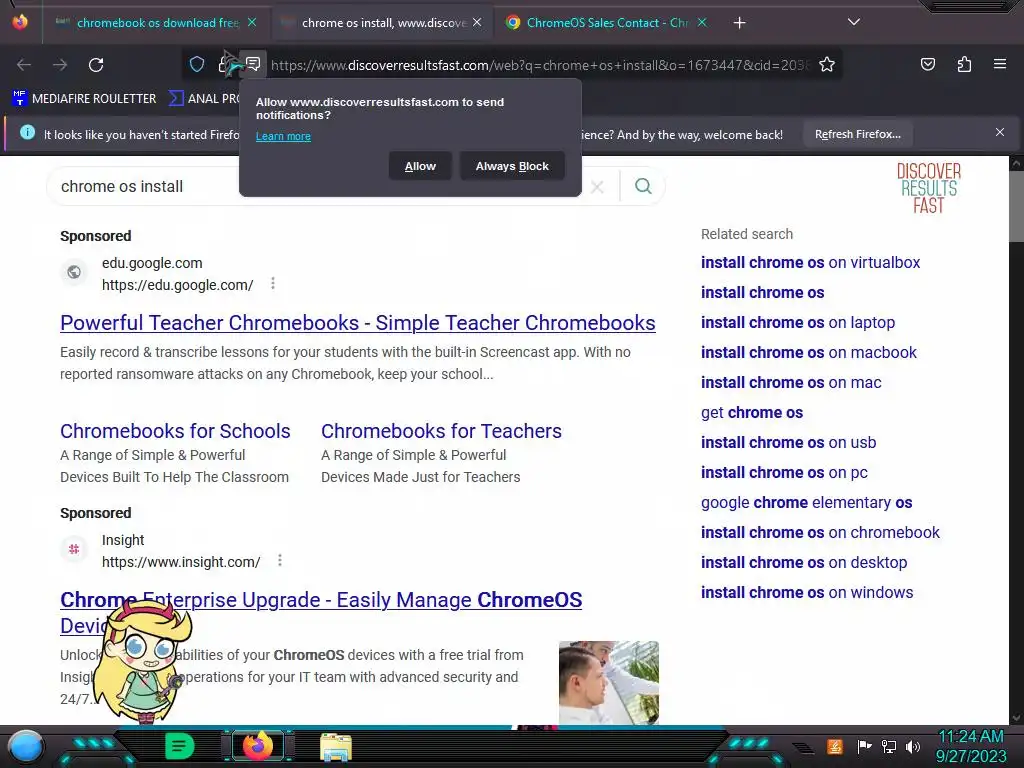Click the Insight site favicon

[x=74, y=549]
